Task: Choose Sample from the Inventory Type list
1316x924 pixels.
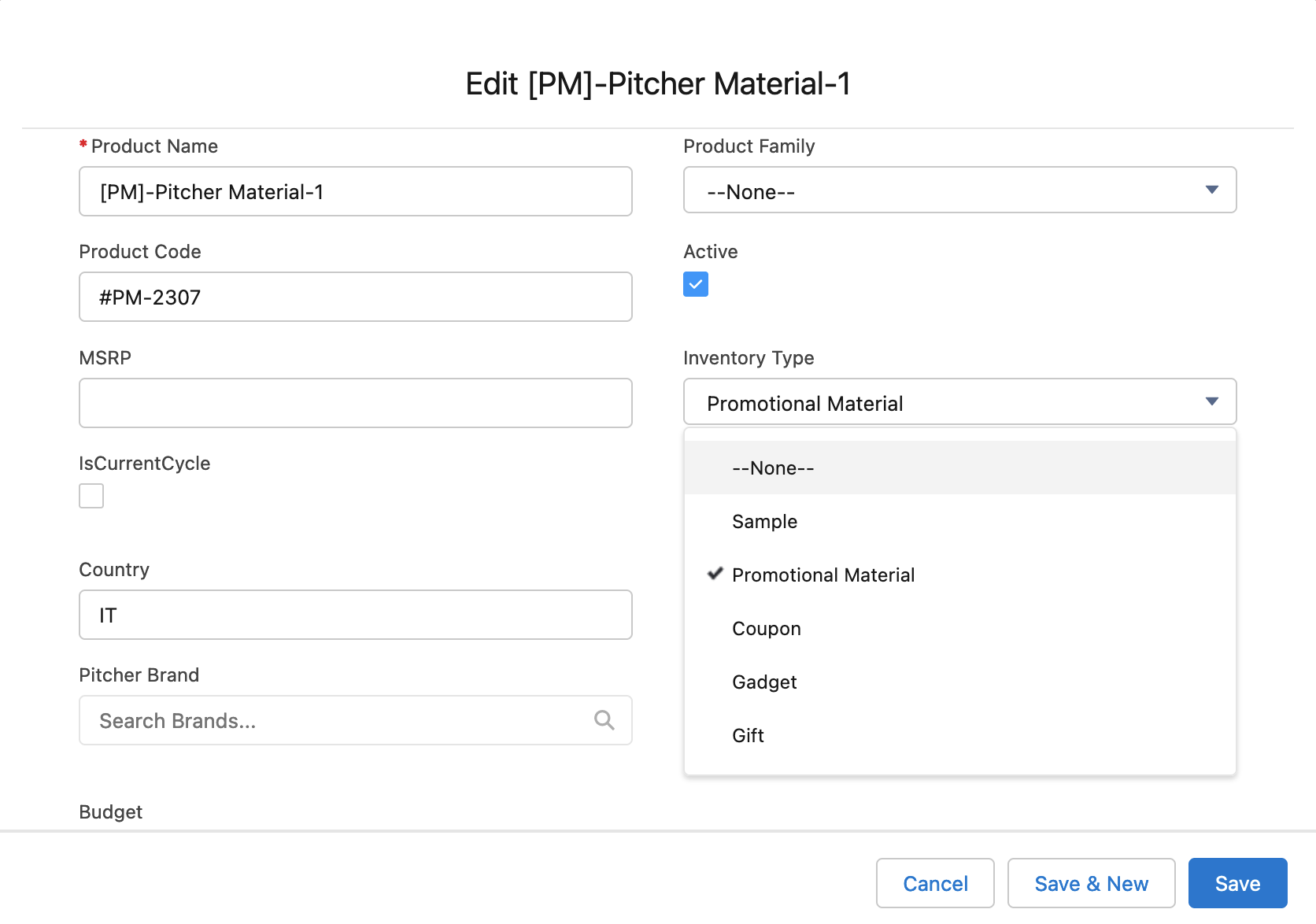Action: click(764, 522)
